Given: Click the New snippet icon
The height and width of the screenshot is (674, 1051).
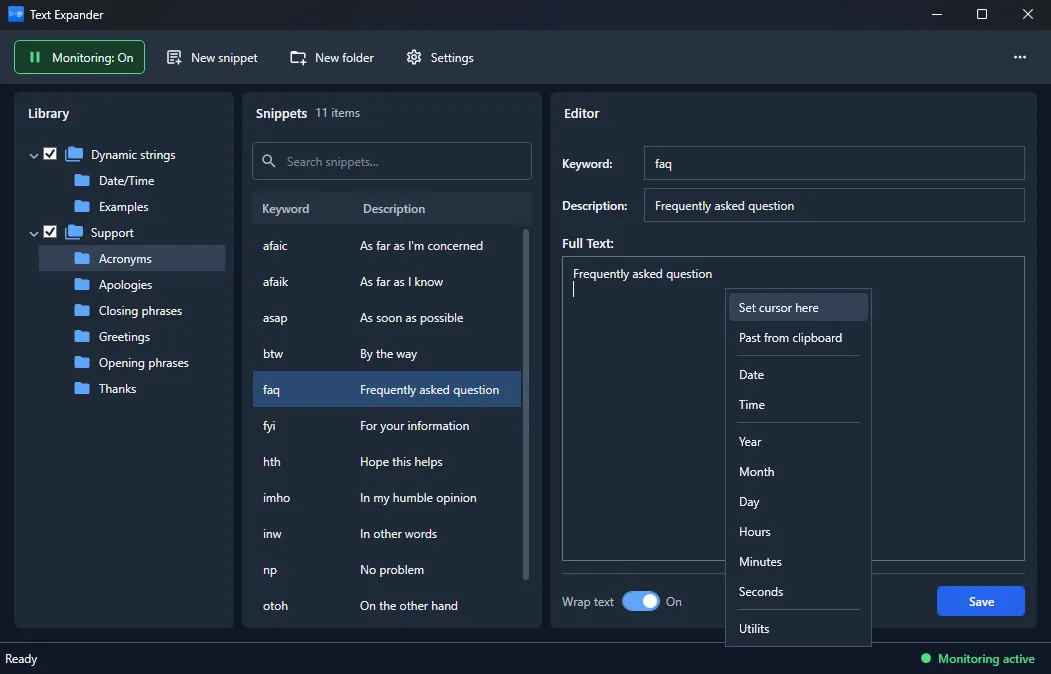Looking at the screenshot, I should pos(174,58).
